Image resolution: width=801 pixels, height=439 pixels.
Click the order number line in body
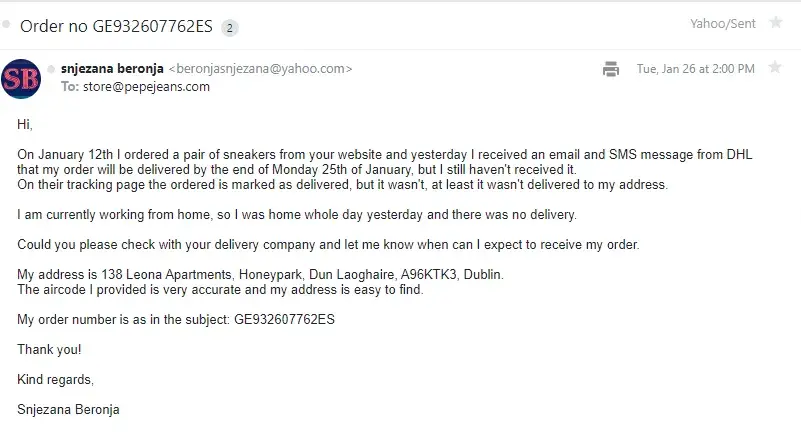tap(176, 319)
